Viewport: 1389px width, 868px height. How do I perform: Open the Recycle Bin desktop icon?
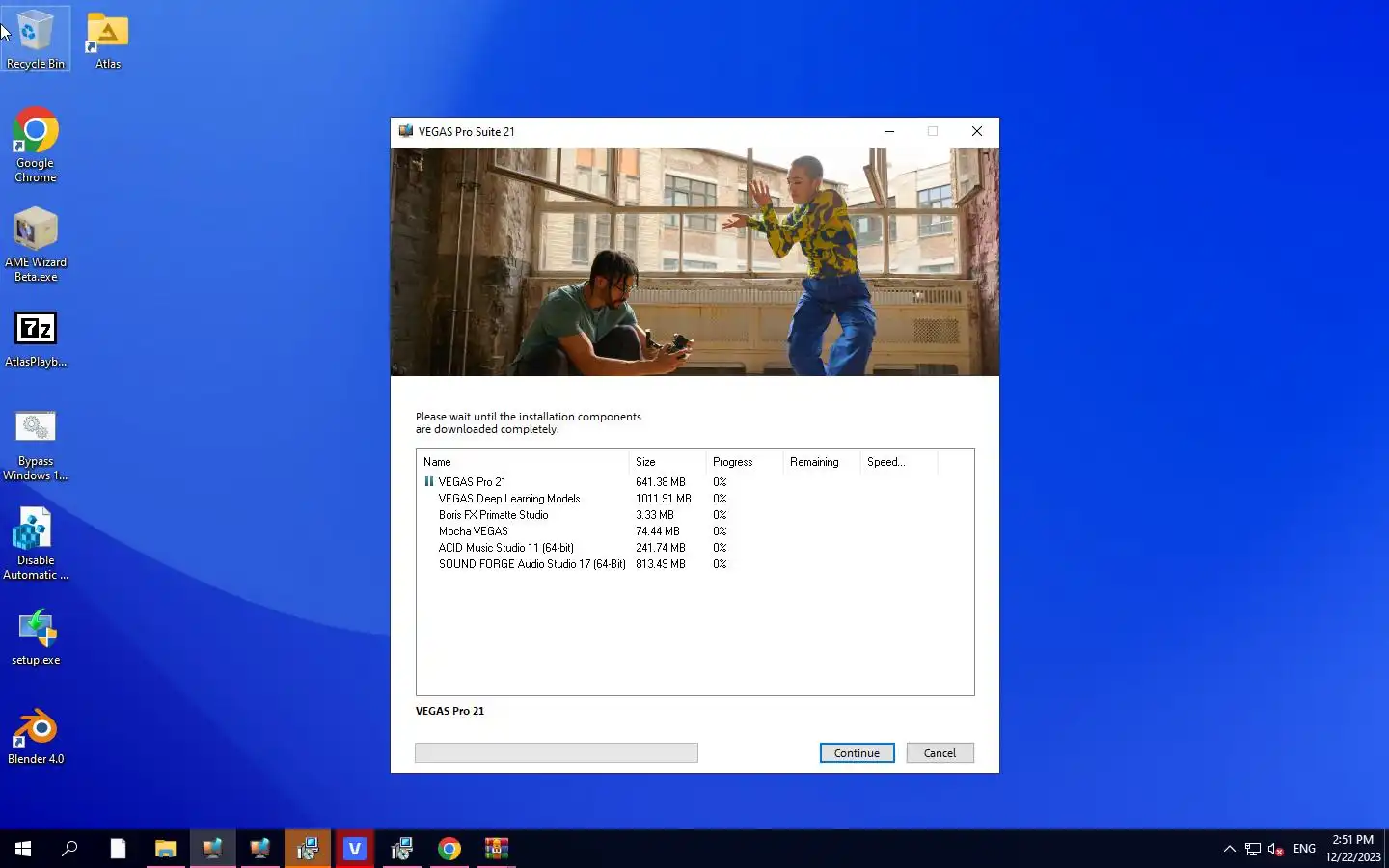point(36,40)
